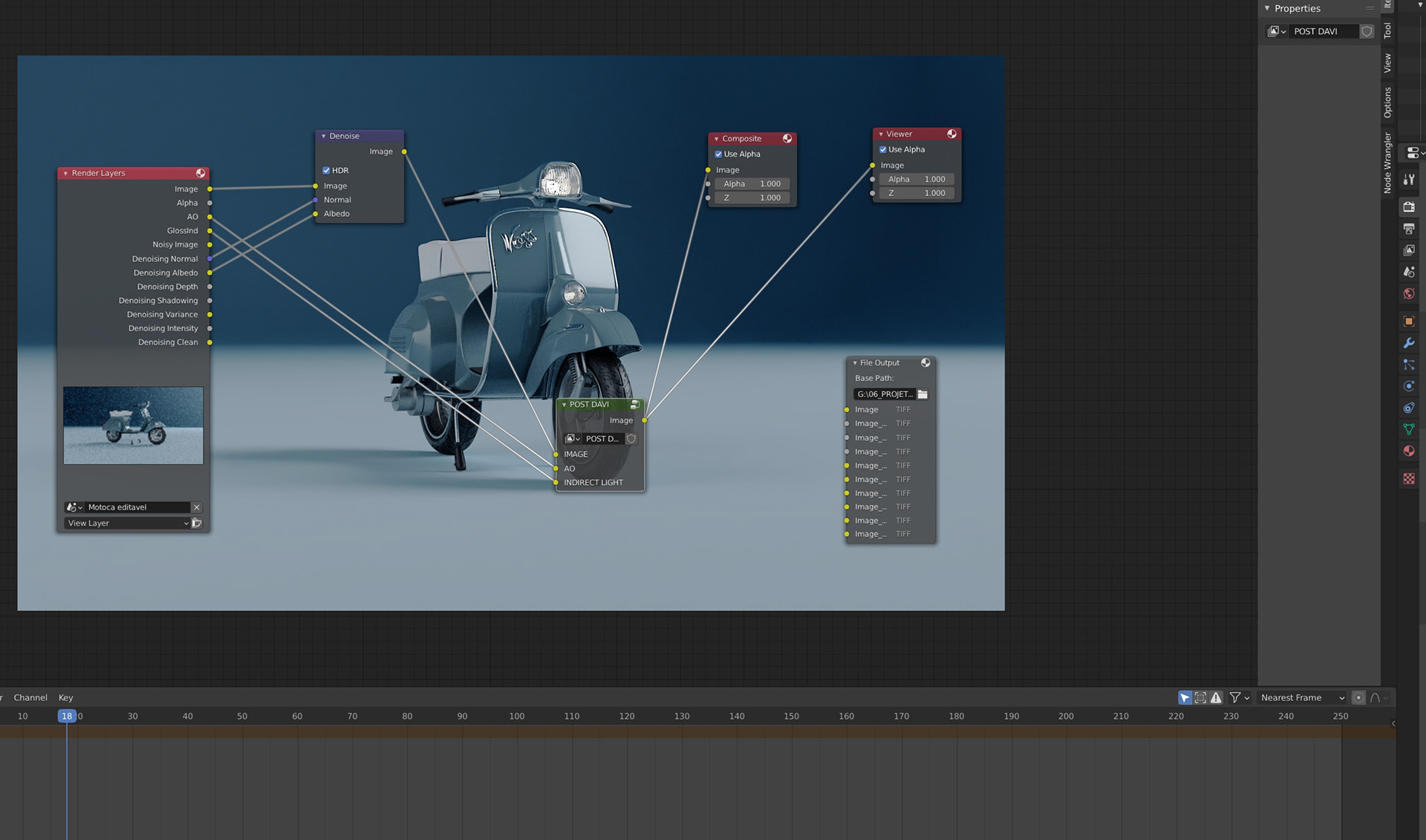Toggle Use Alpha in Viewer node
Image resolution: width=1426 pixels, height=840 pixels.
click(882, 149)
